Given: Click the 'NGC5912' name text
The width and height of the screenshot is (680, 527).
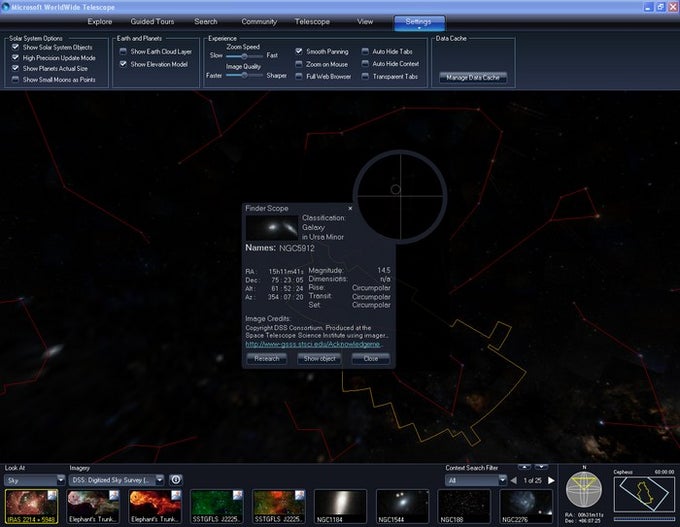Looking at the screenshot, I should pyautogui.click(x=297, y=248).
